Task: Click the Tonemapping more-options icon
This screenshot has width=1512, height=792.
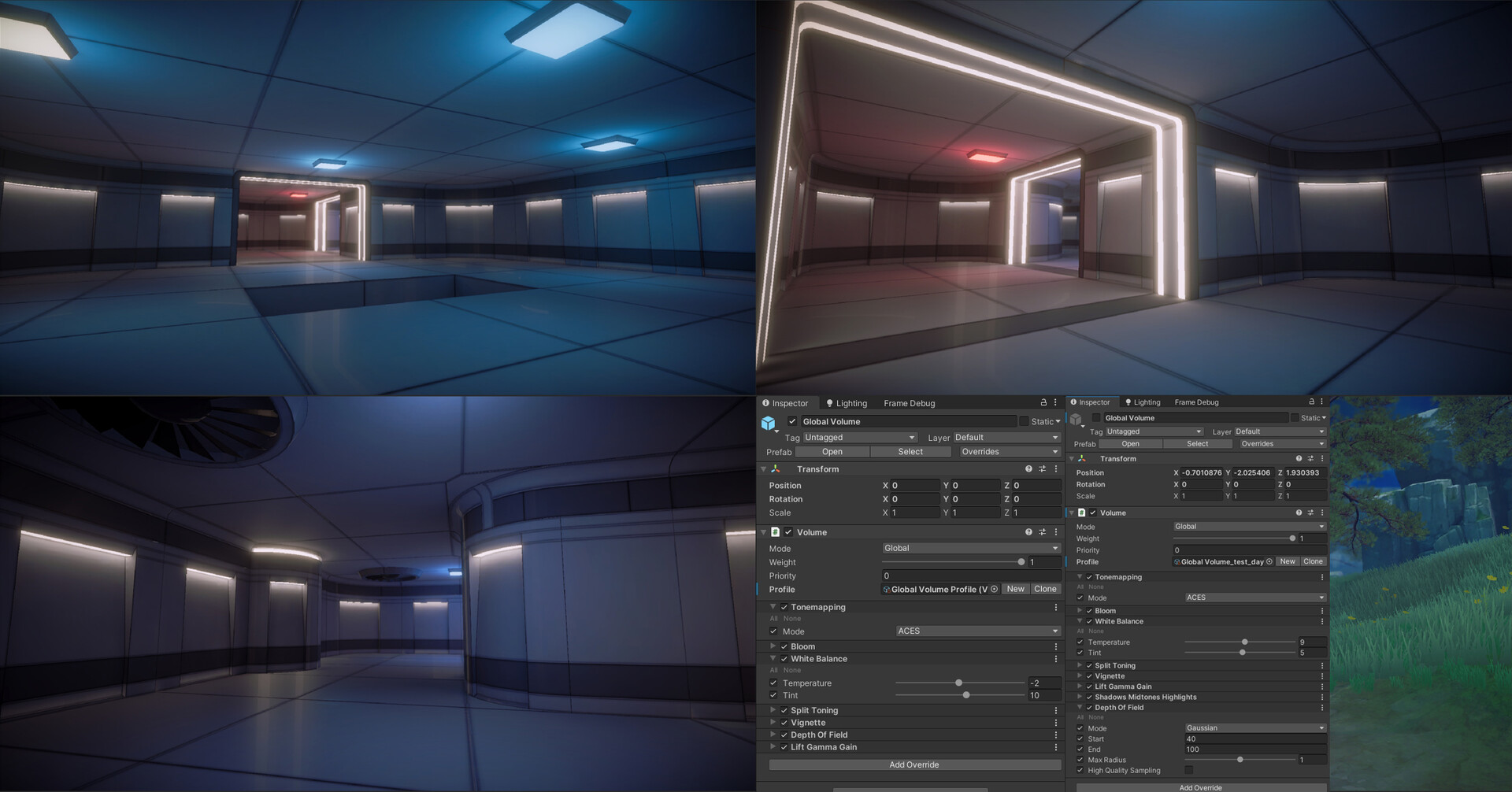Action: 1056,606
